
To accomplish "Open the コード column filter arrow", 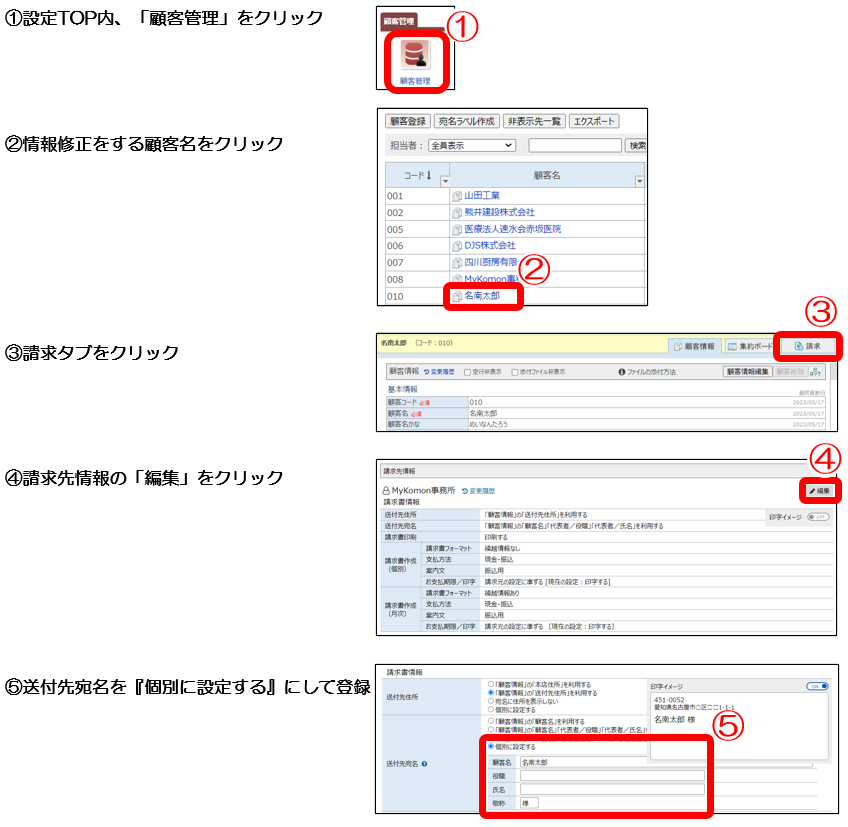I will tap(445, 181).
